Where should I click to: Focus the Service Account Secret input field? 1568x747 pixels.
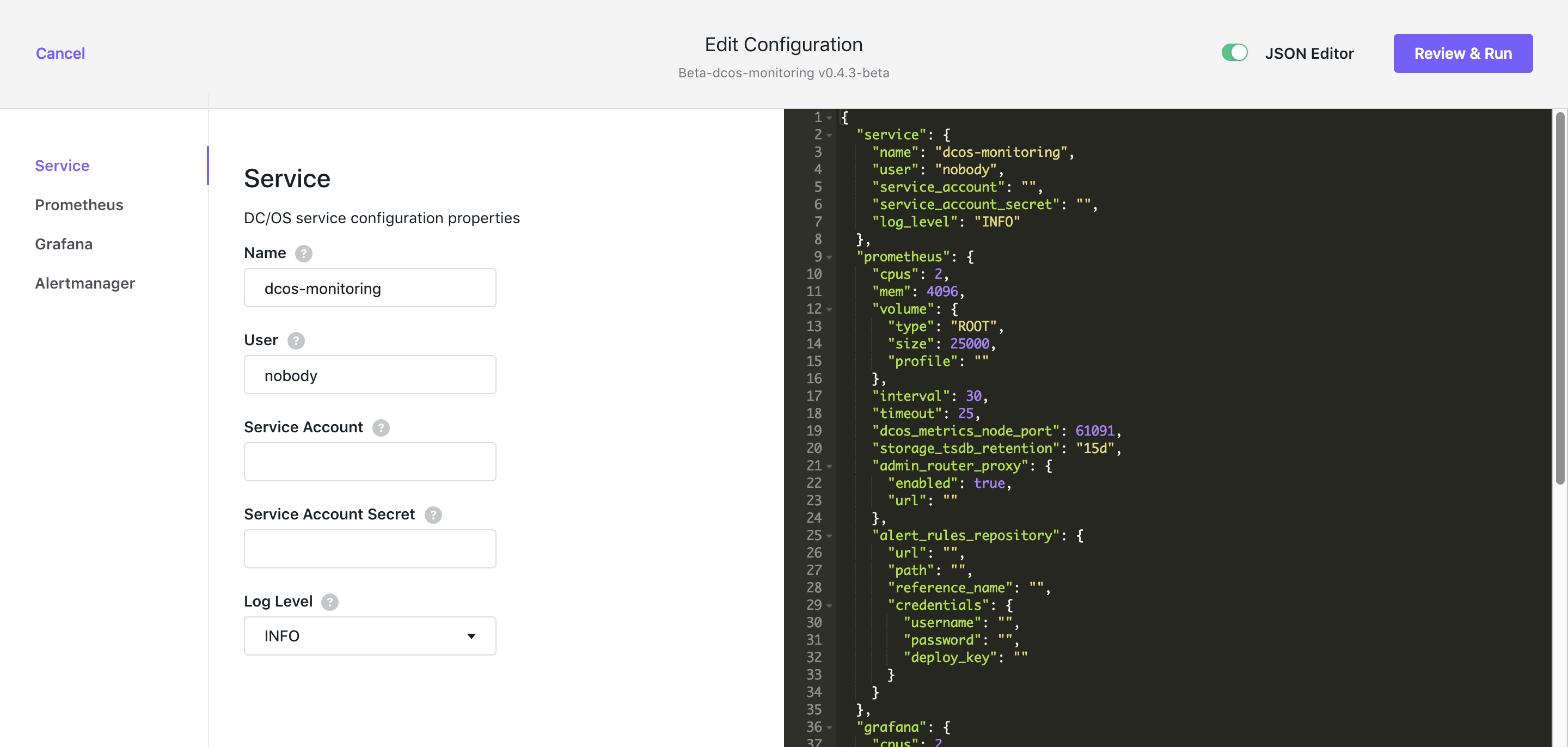tap(370, 548)
